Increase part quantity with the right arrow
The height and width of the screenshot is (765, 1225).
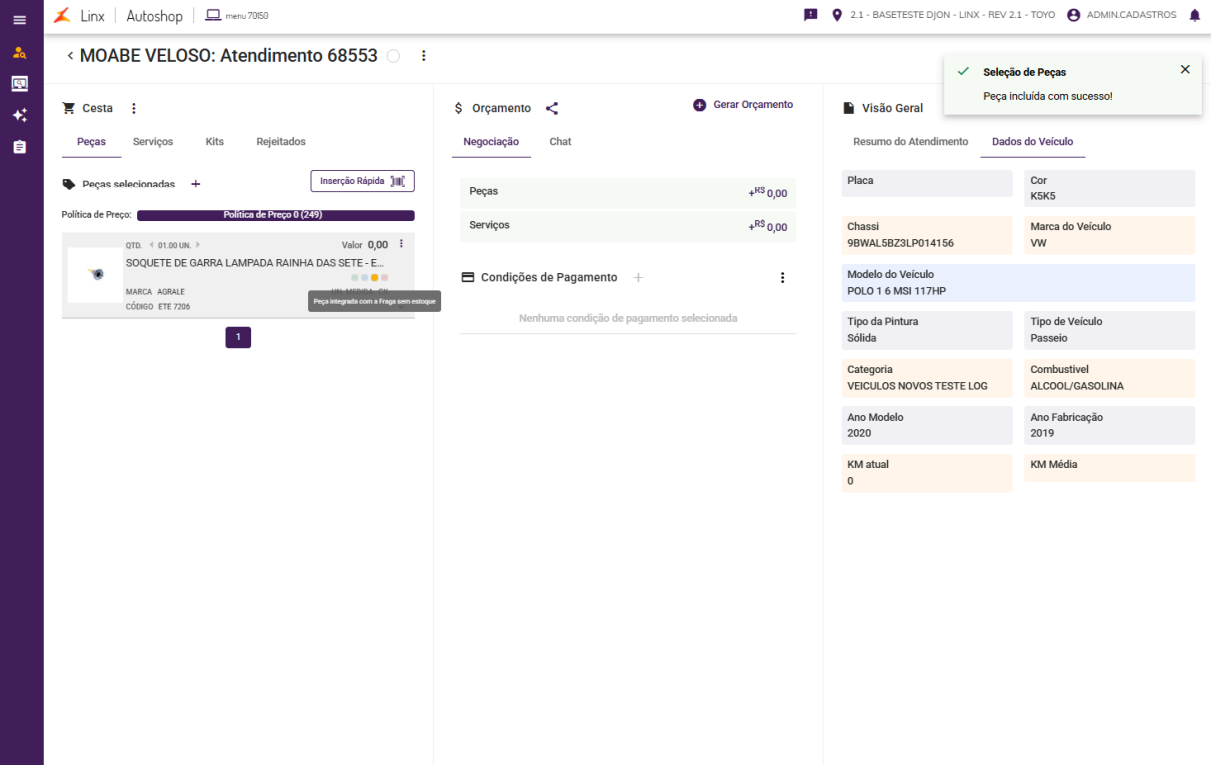[198, 245]
